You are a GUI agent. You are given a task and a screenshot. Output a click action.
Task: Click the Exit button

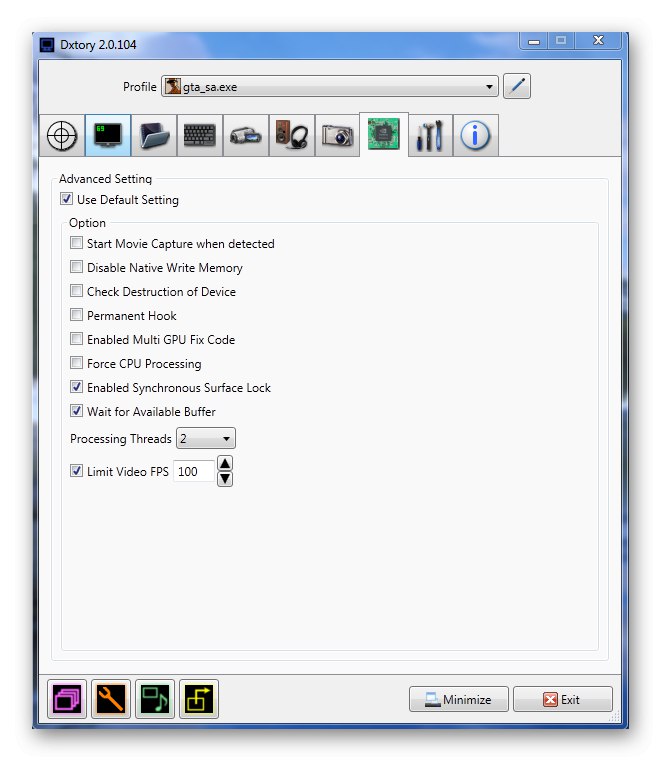point(562,699)
